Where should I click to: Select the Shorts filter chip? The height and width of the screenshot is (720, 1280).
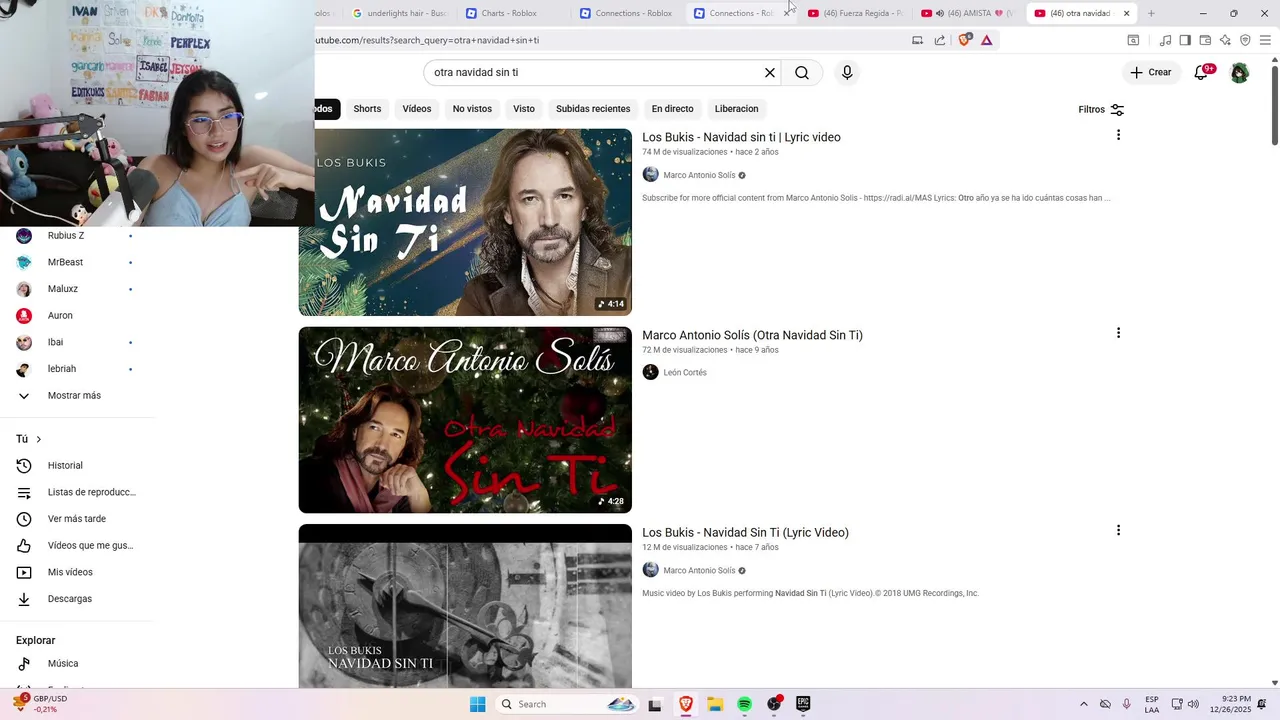(367, 109)
